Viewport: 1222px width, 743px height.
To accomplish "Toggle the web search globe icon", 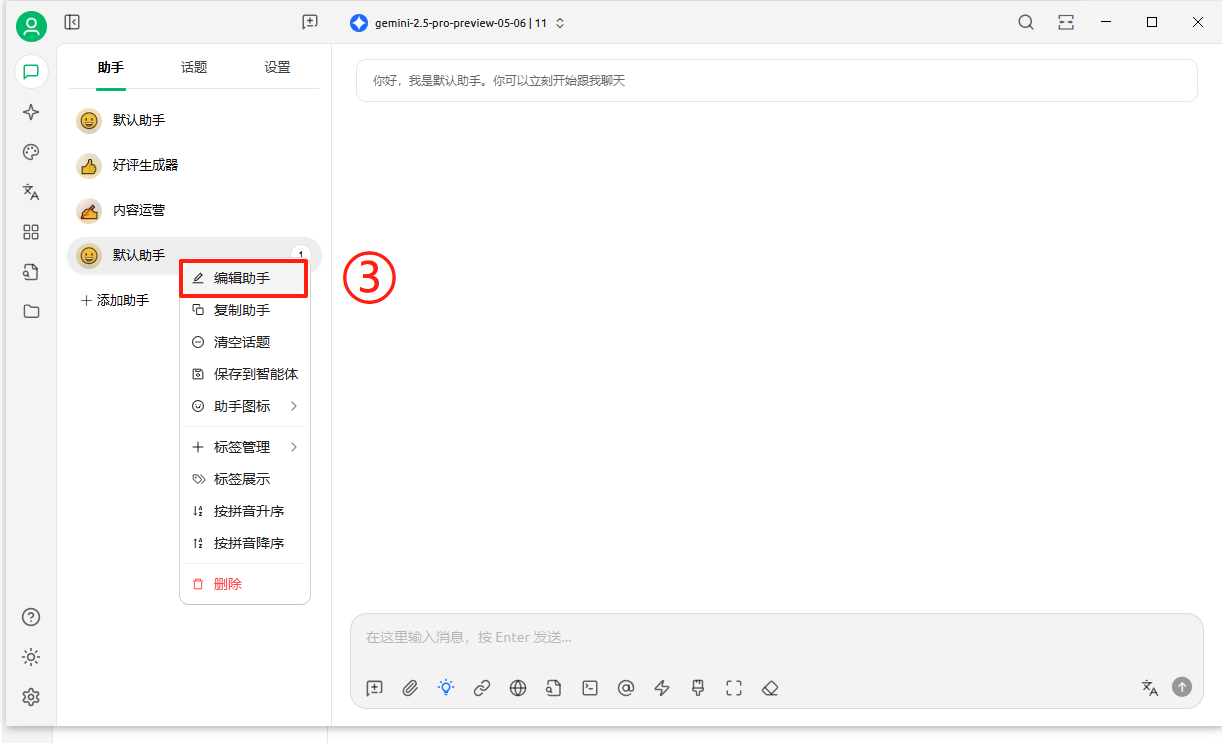I will click(518, 688).
